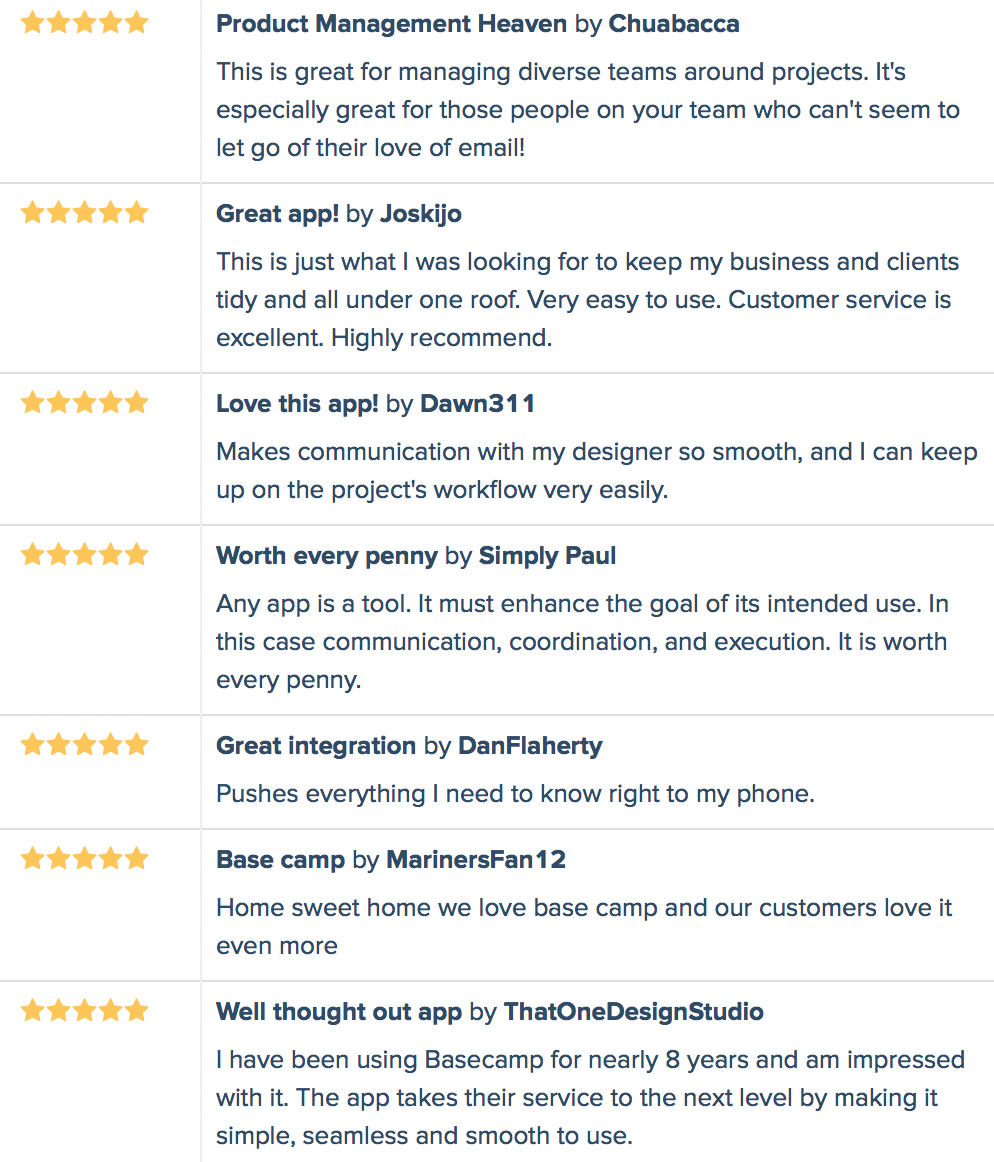The width and height of the screenshot is (994, 1162).
Task: Open the 'Product Management Heaven' review title
Action: tap(391, 24)
